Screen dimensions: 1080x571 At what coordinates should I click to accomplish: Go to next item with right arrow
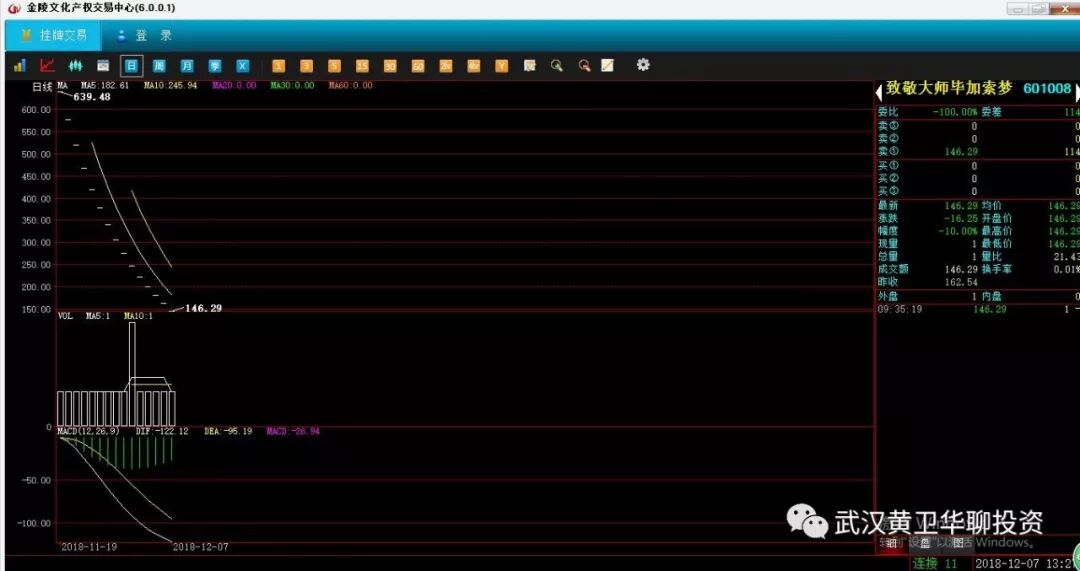1077,92
